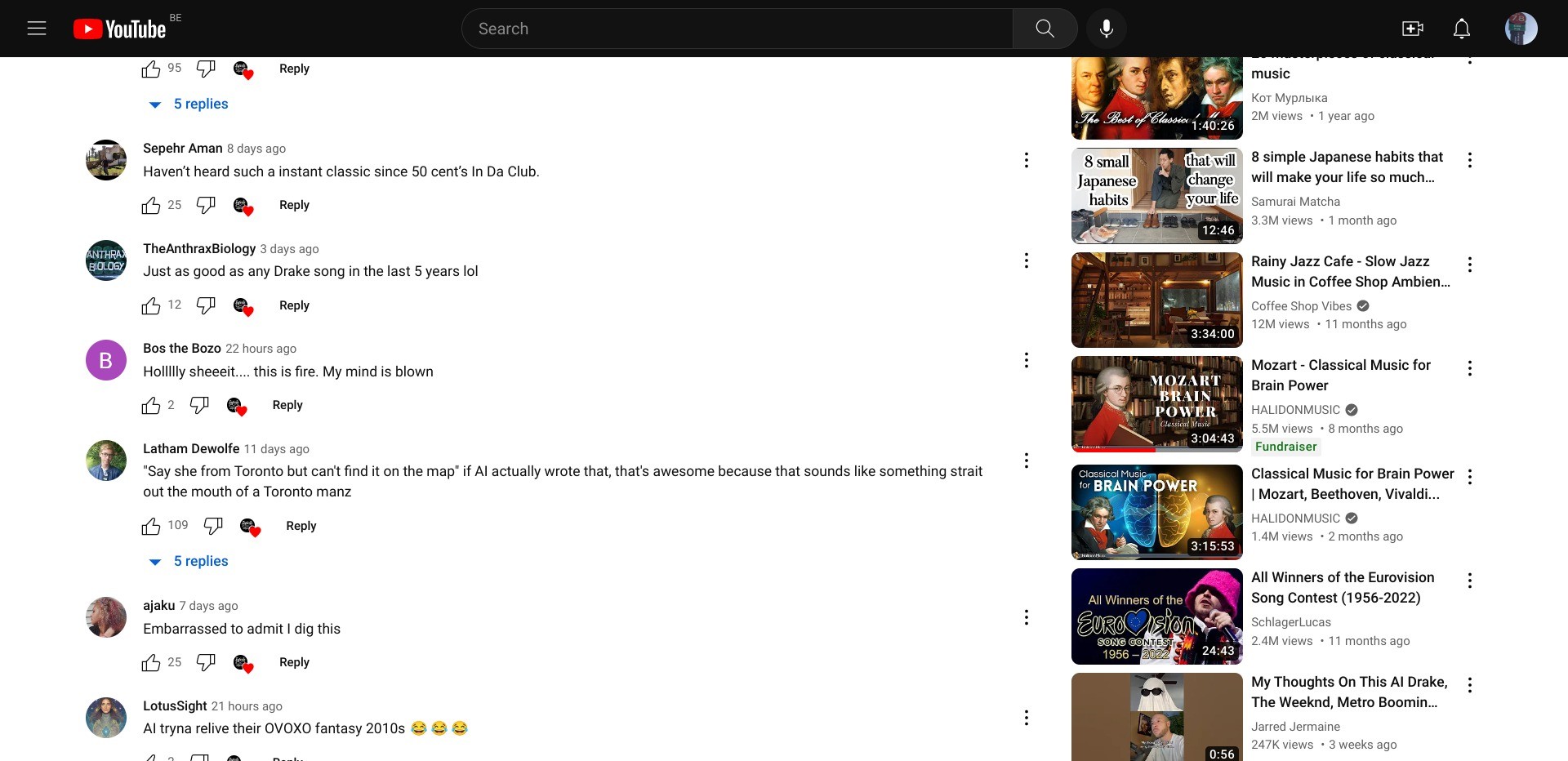Viewport: 1568px width, 761px height.
Task: Click the Fundraiser badge
Action: point(1285,447)
